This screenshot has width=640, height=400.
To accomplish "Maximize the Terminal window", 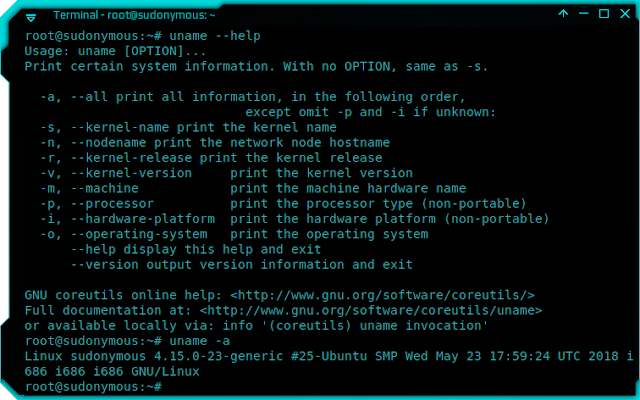I will 604,13.
